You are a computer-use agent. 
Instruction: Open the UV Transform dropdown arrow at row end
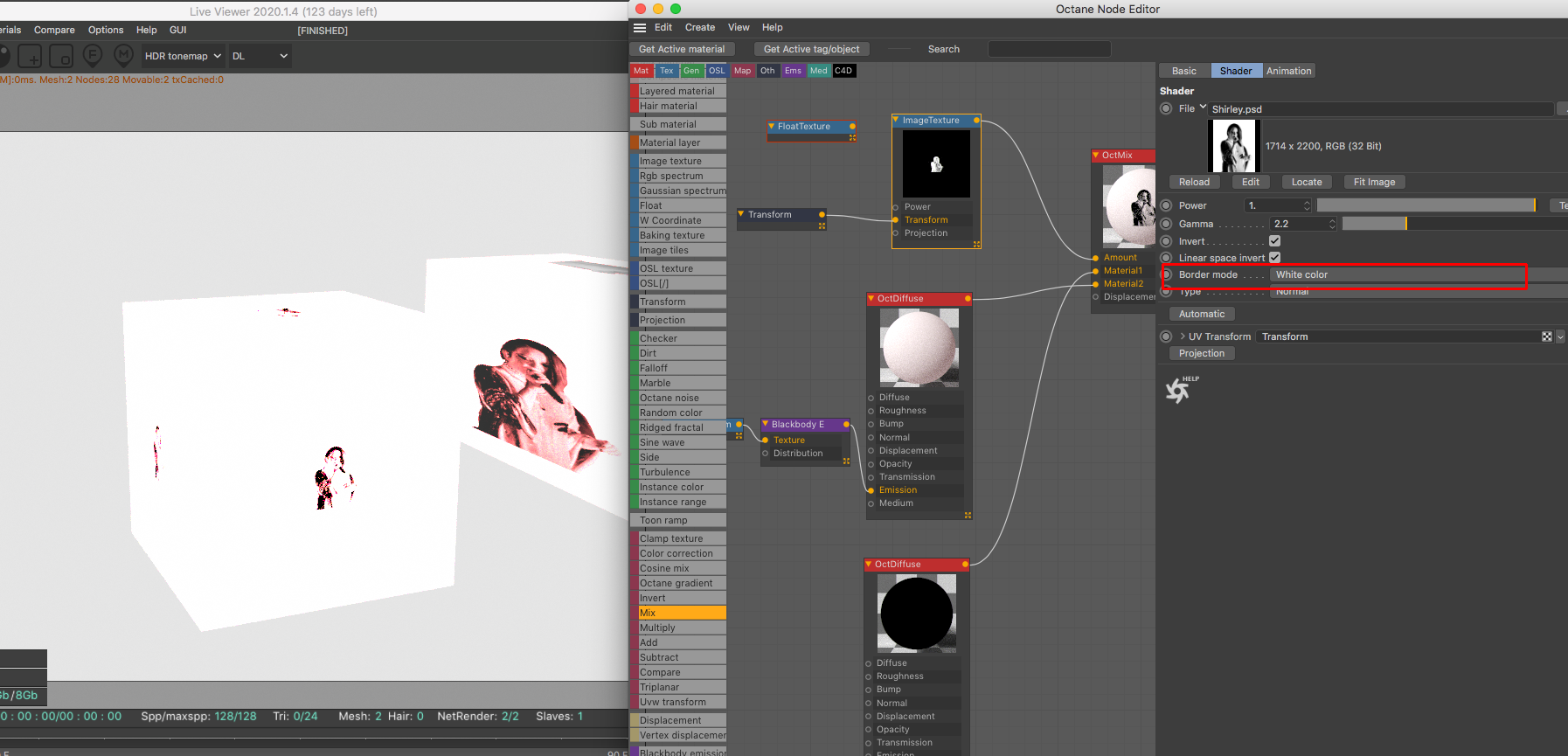click(1560, 336)
